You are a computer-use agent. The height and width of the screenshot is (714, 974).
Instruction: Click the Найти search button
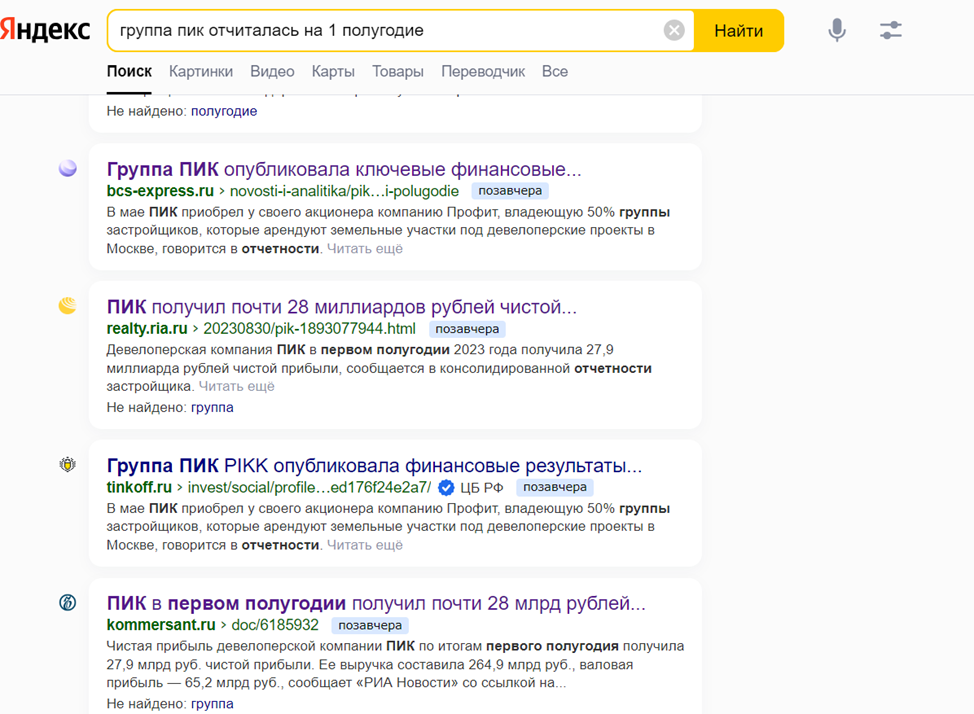[x=739, y=30]
